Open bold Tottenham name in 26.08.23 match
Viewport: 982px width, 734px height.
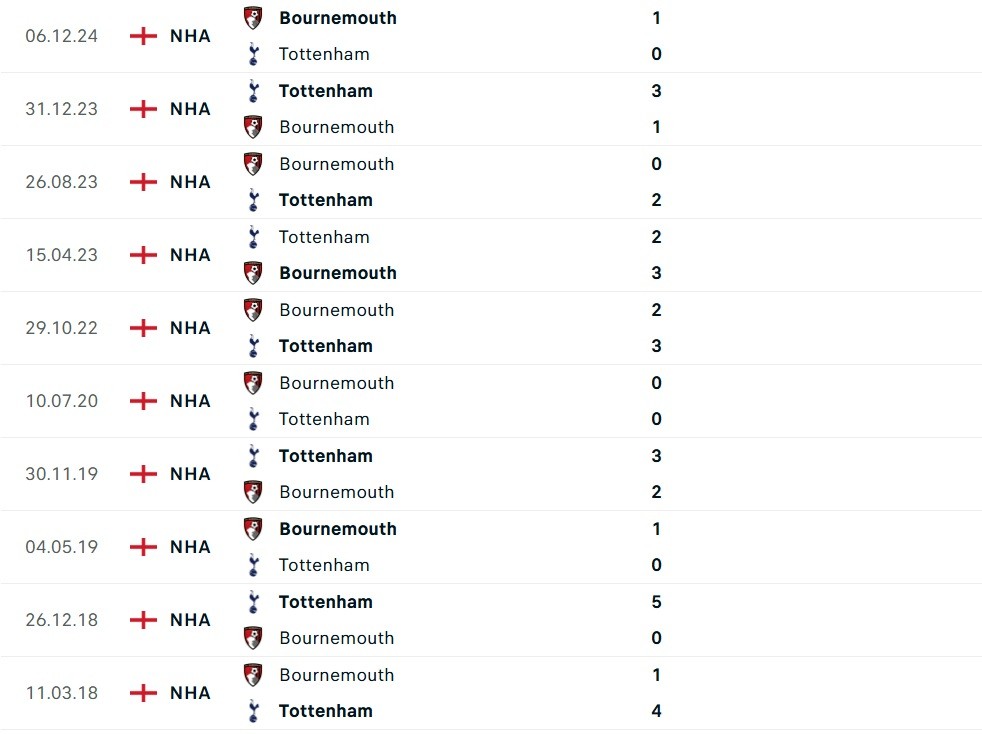coord(326,200)
